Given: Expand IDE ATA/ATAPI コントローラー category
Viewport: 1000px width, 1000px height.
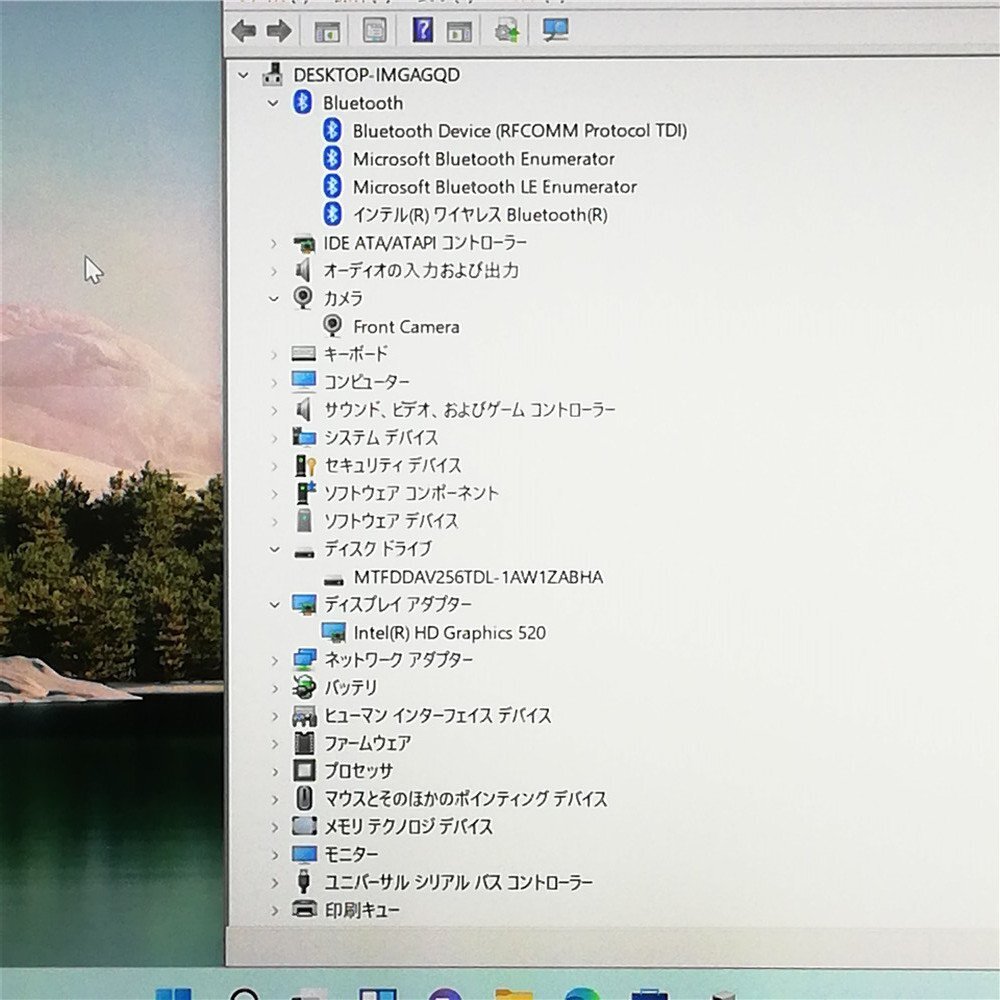Looking at the screenshot, I should (x=274, y=243).
